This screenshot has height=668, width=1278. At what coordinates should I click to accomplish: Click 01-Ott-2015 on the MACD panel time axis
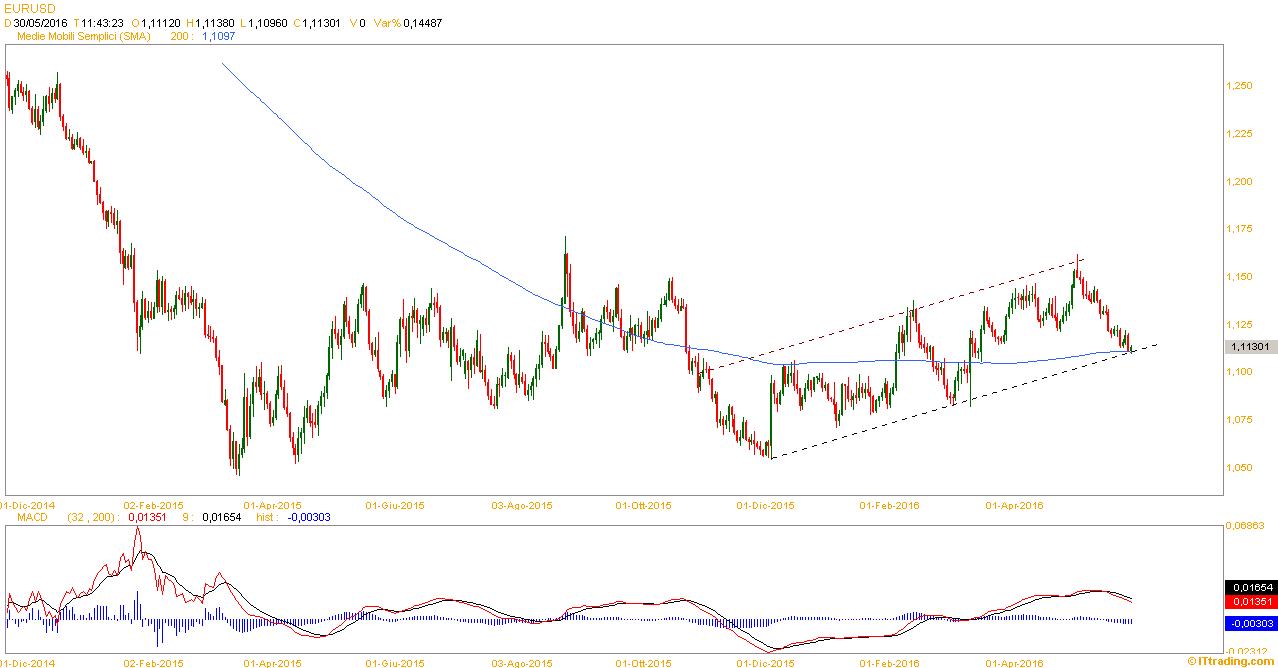[643, 662]
